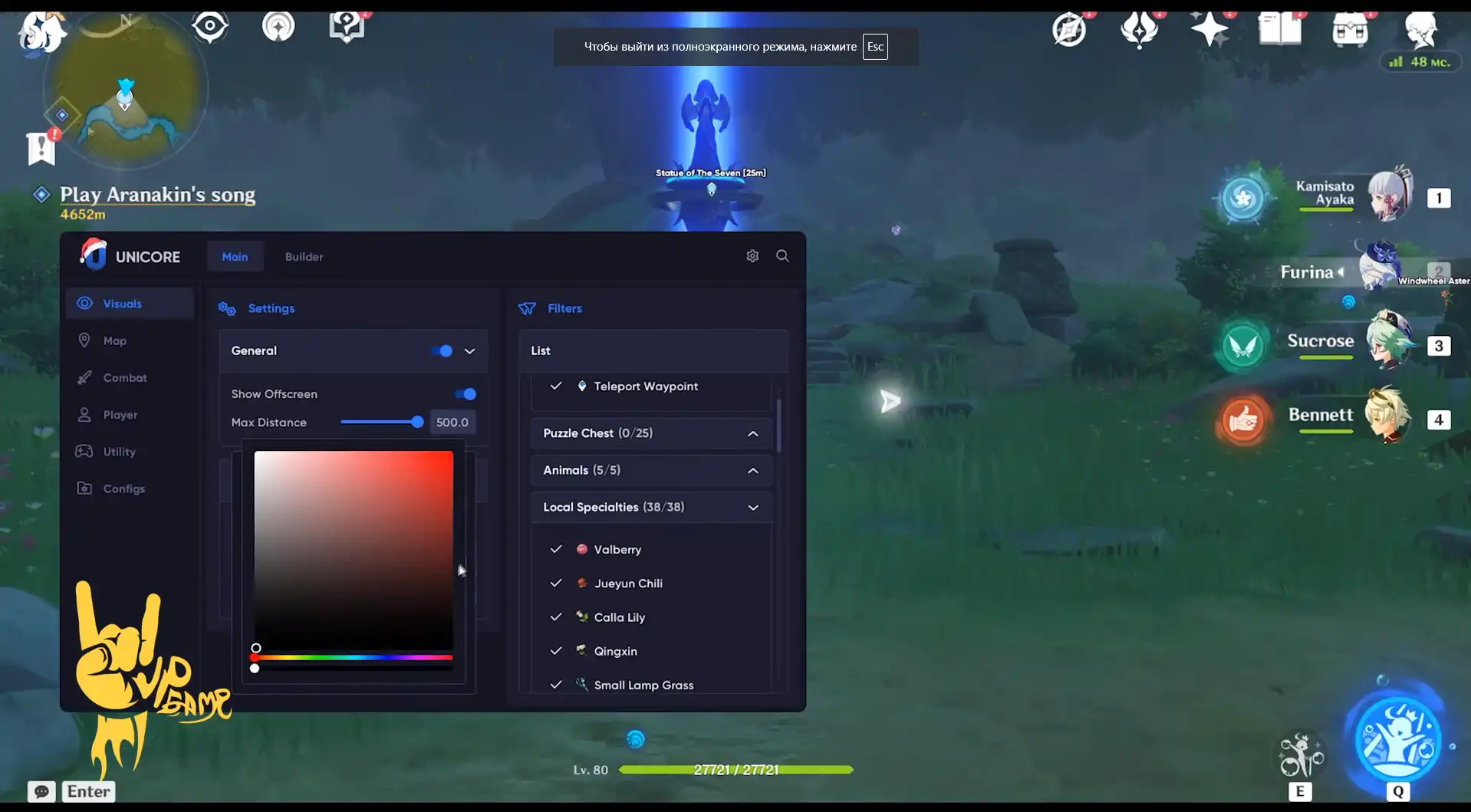Open the UNICORE settings gear icon
Image resolution: width=1471 pixels, height=812 pixels.
click(x=752, y=256)
